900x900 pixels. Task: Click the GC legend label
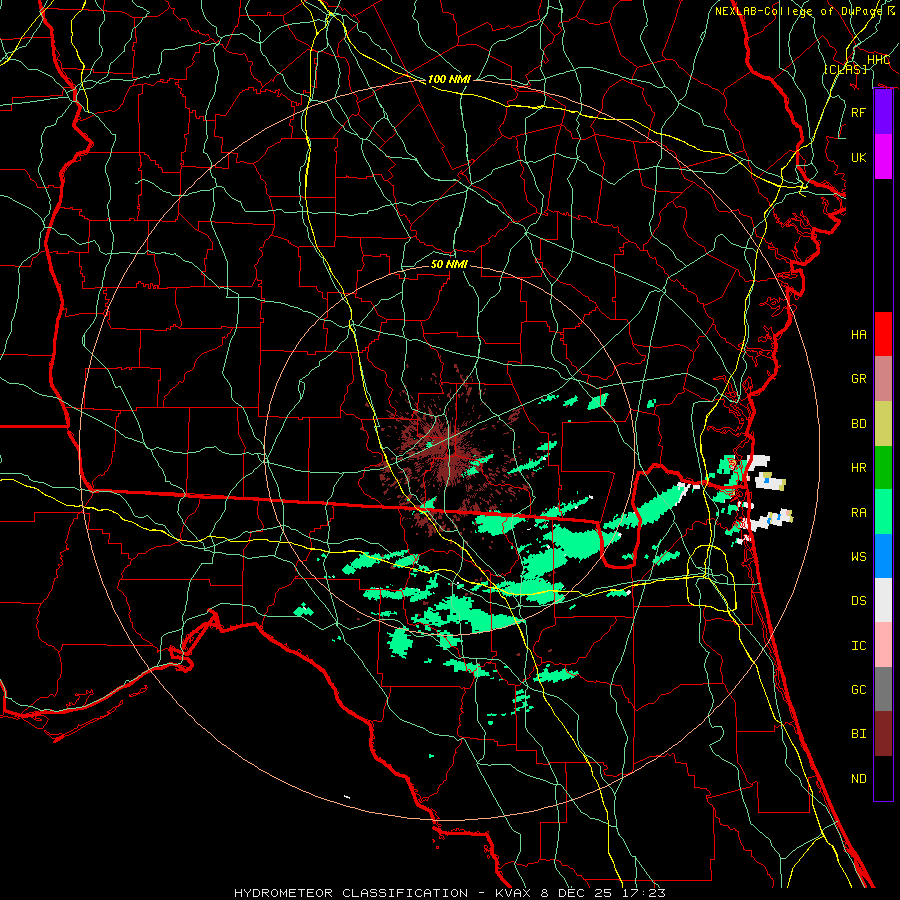pos(859,690)
